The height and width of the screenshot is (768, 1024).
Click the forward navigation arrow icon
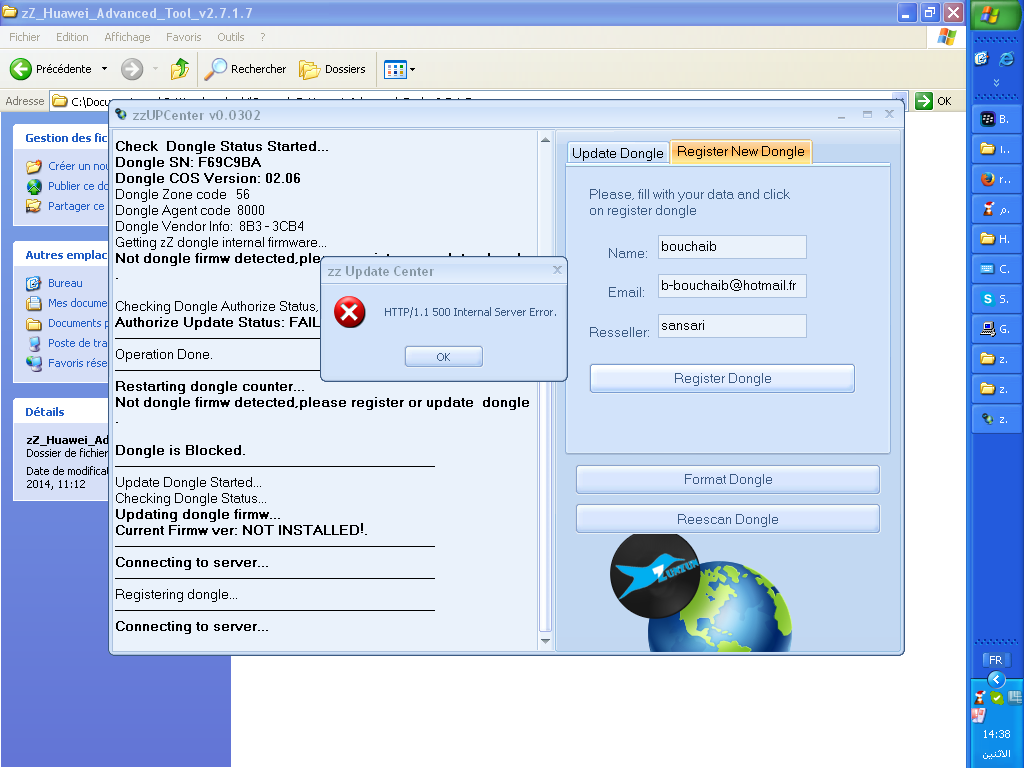point(132,69)
